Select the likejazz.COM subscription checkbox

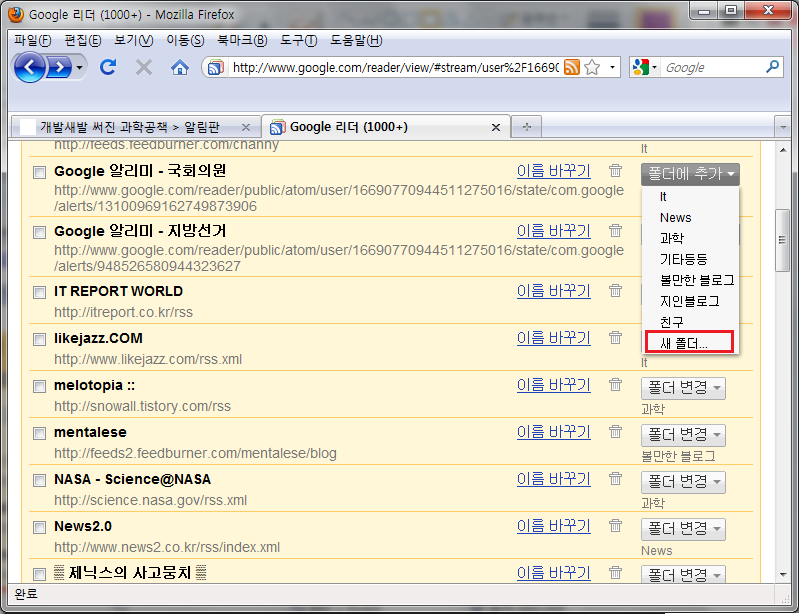point(39,339)
